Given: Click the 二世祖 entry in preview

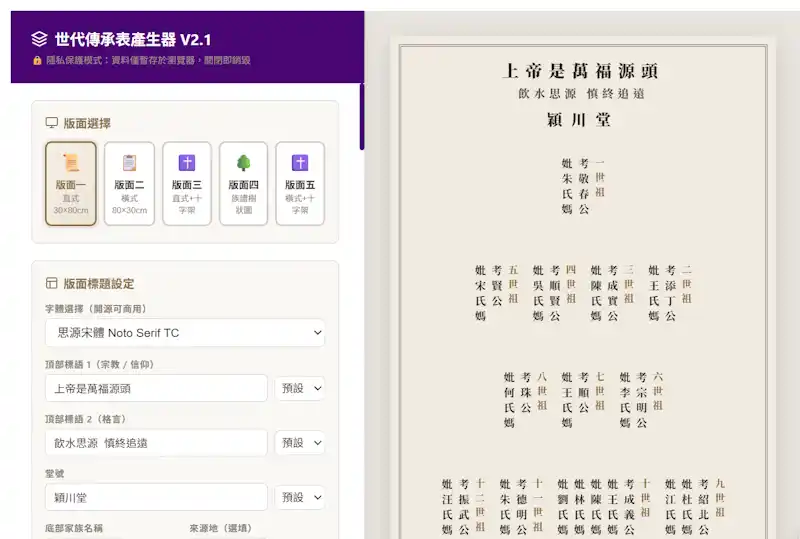Looking at the screenshot, I should [x=670, y=293].
